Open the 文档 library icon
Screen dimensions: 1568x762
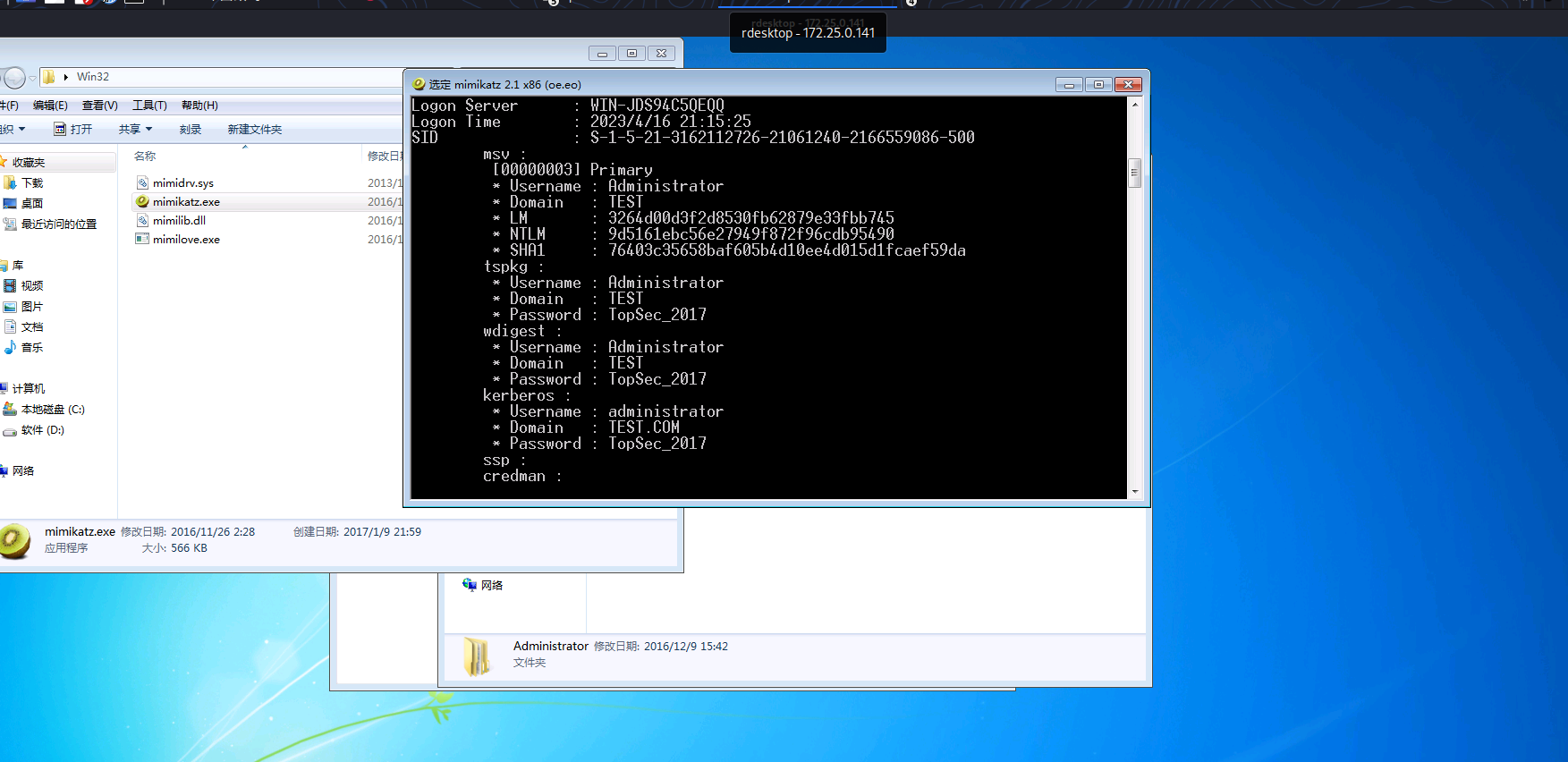[x=10, y=326]
